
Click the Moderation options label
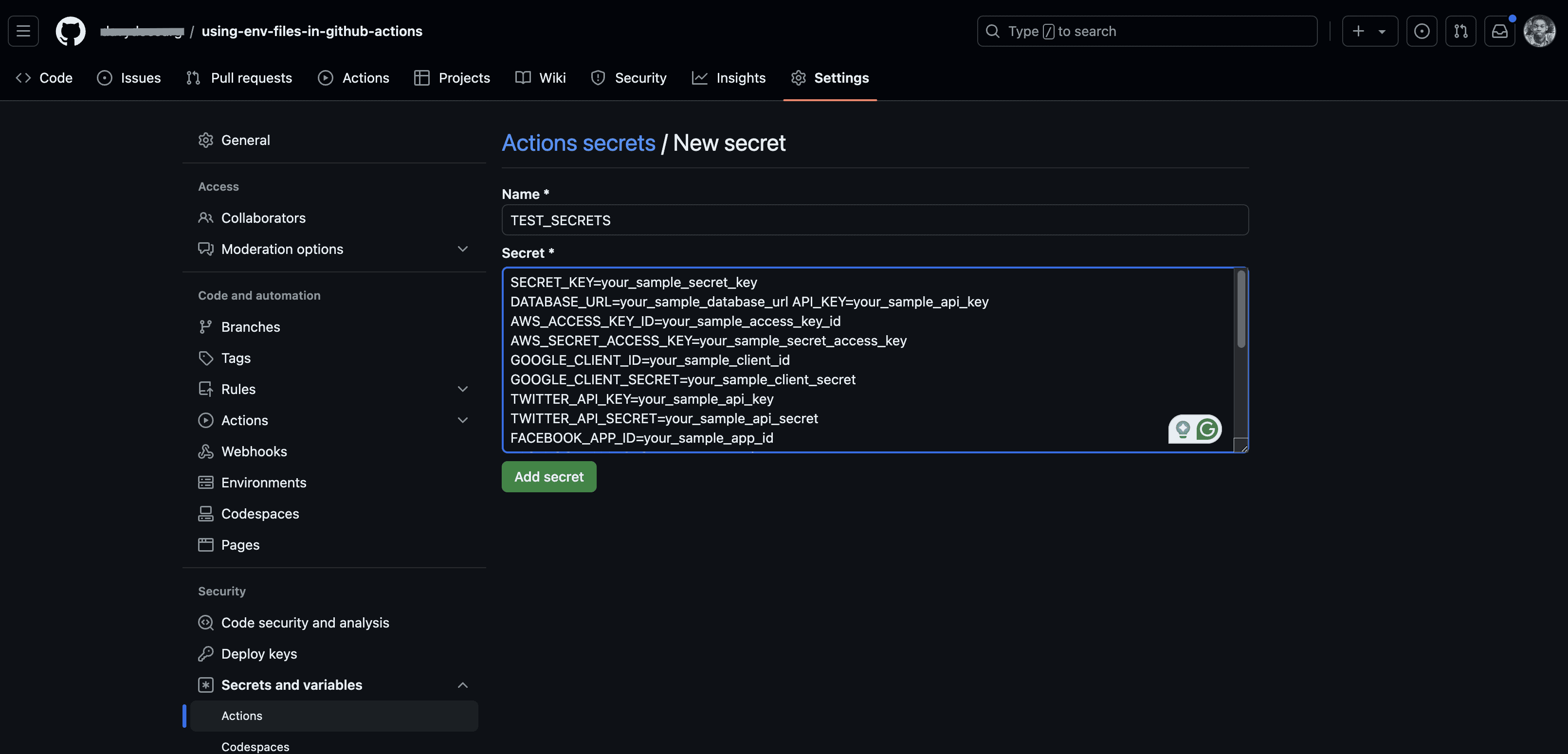(282, 249)
